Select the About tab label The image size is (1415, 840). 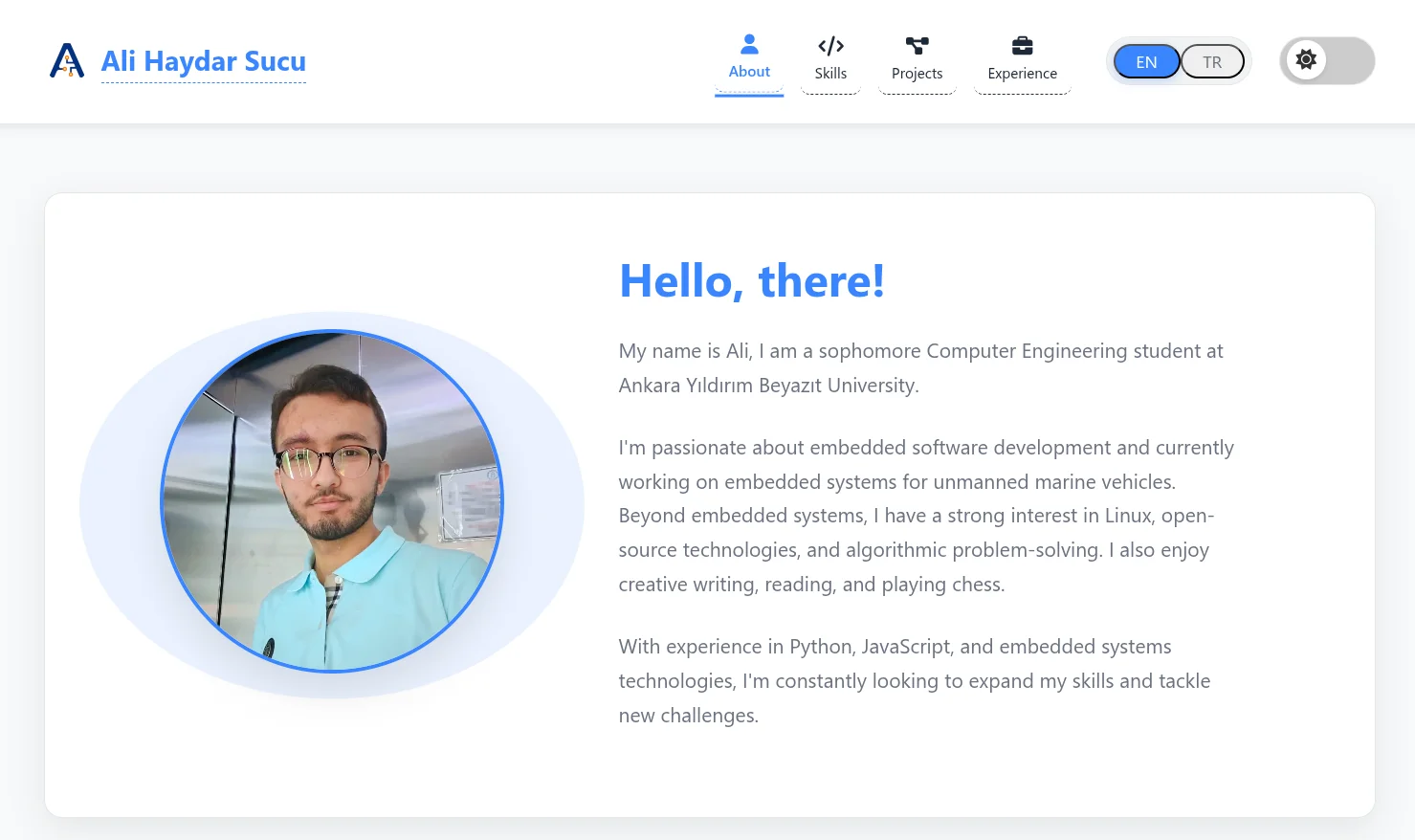pos(749,72)
